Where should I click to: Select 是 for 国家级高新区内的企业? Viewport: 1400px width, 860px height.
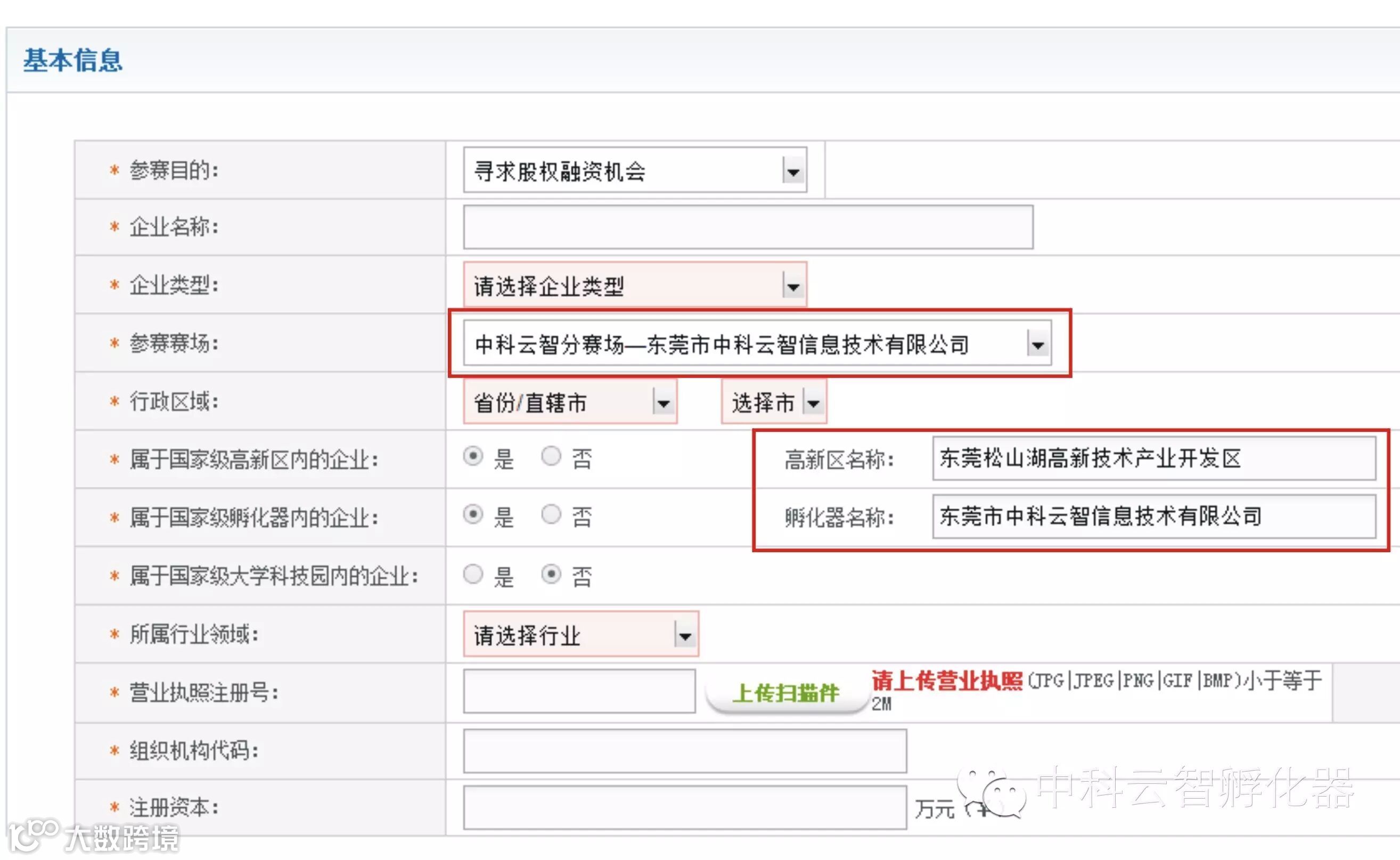tap(472, 456)
